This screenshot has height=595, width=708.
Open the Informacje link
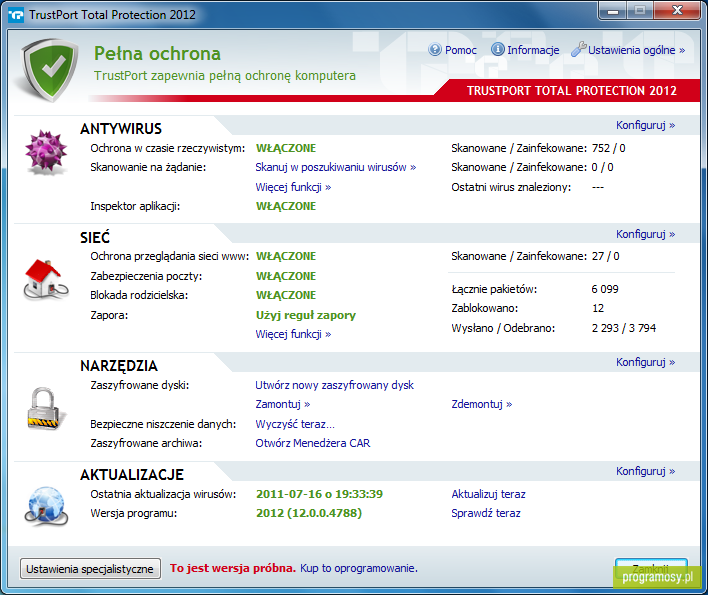pos(533,50)
